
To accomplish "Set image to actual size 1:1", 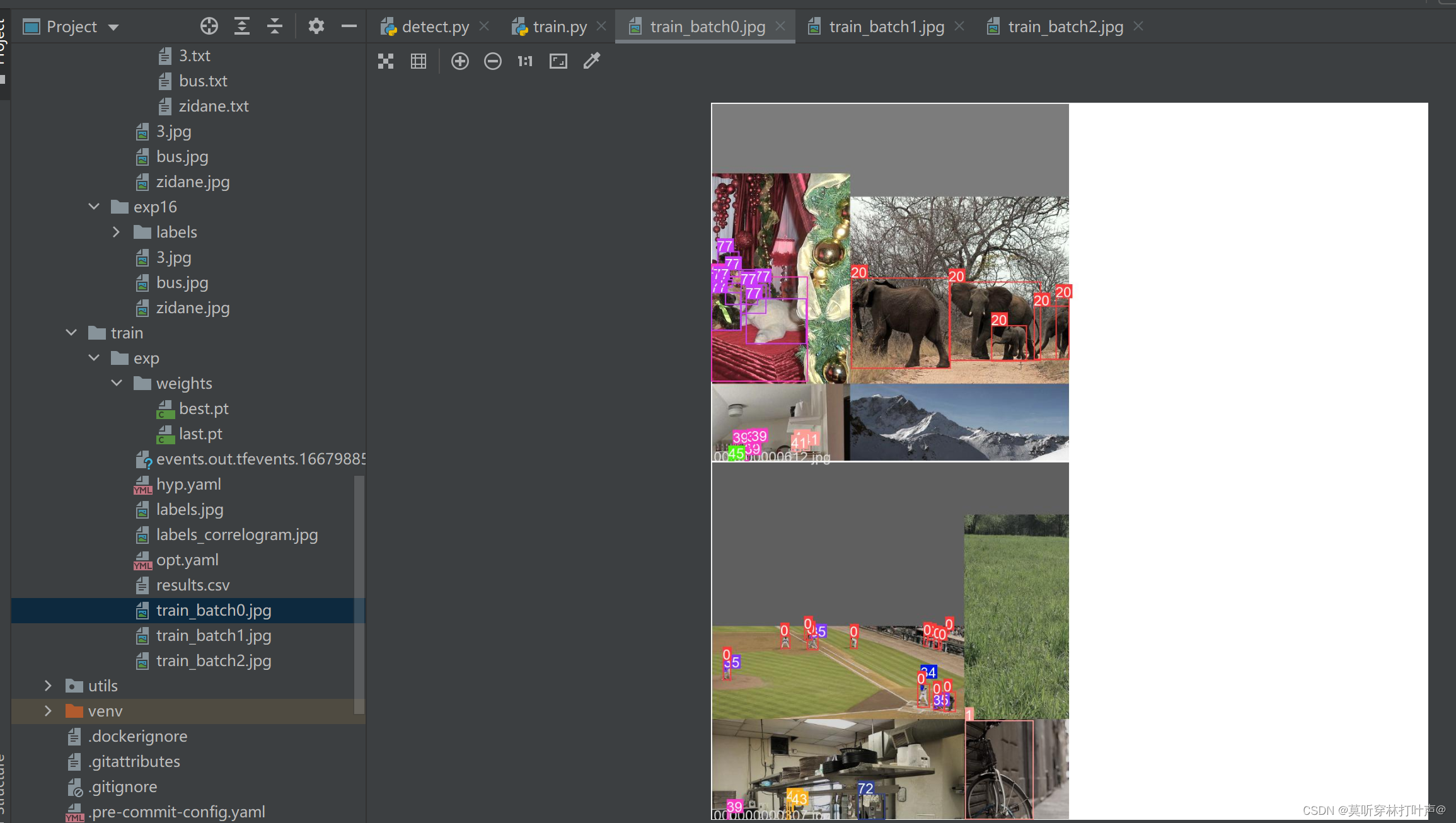I will pos(525,61).
